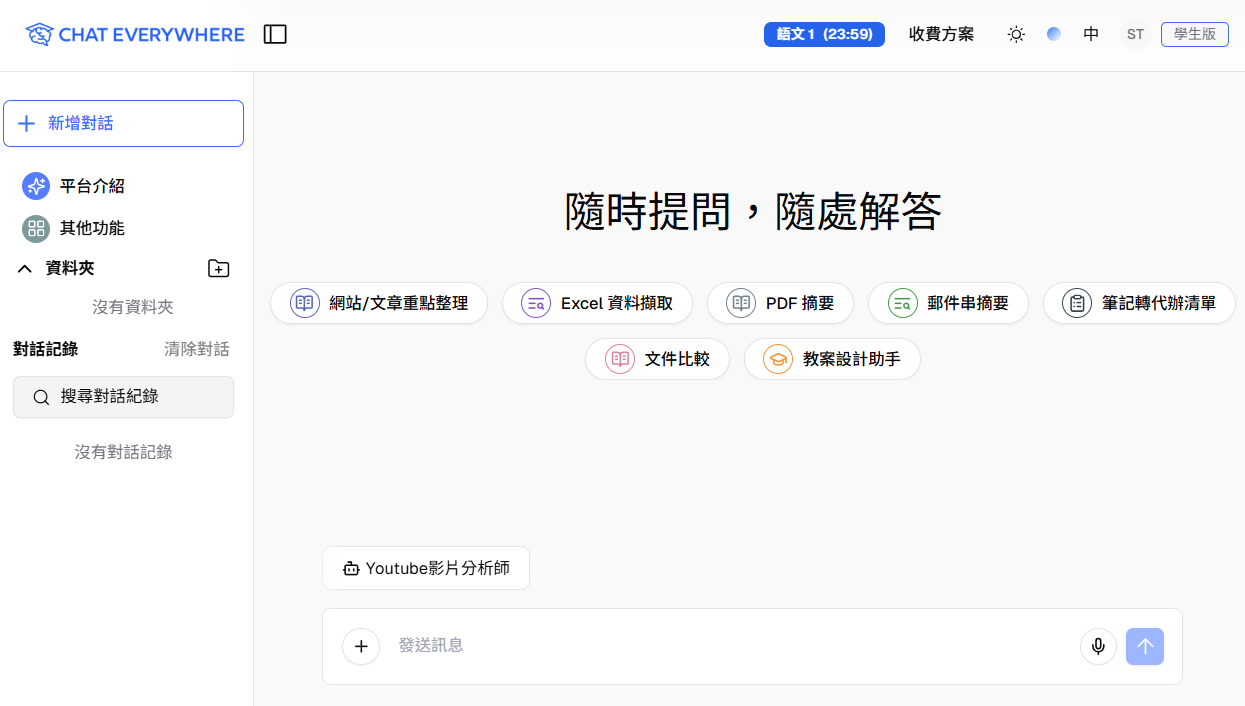Click the pink book icon on 文件比較

pos(620,359)
